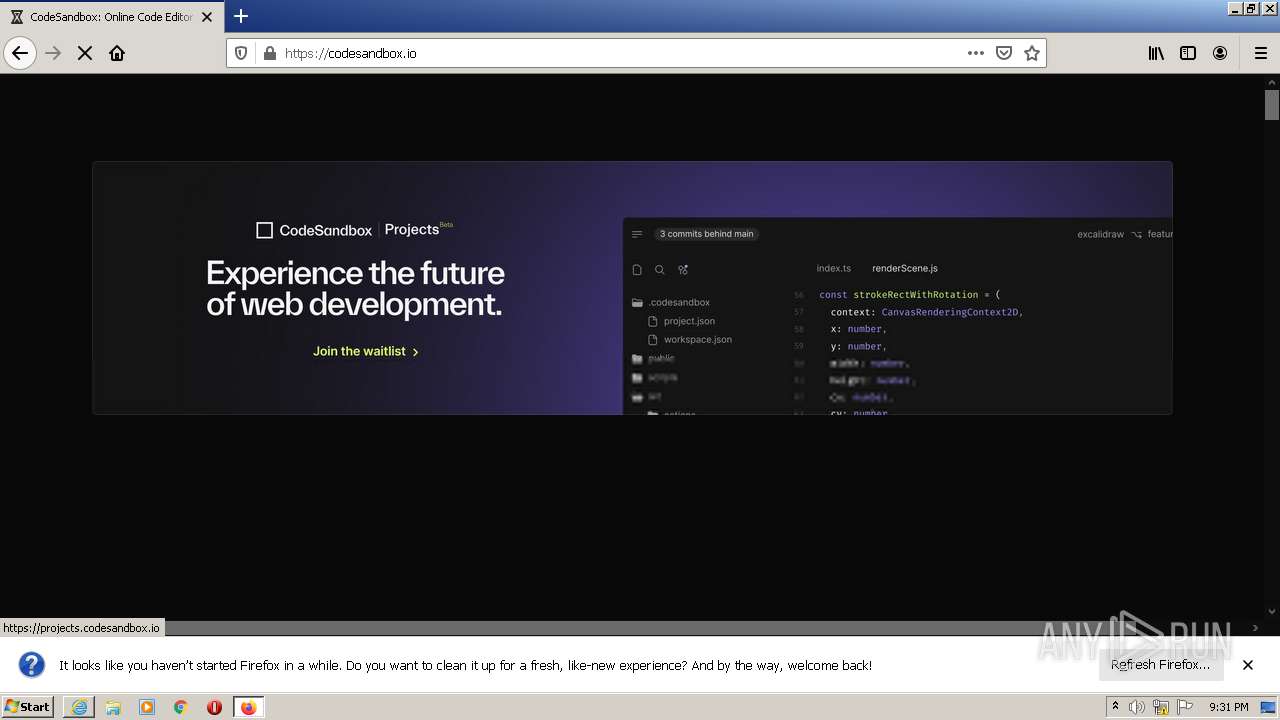
Task: Toggle the sidebar view
Action: [x=1188, y=53]
